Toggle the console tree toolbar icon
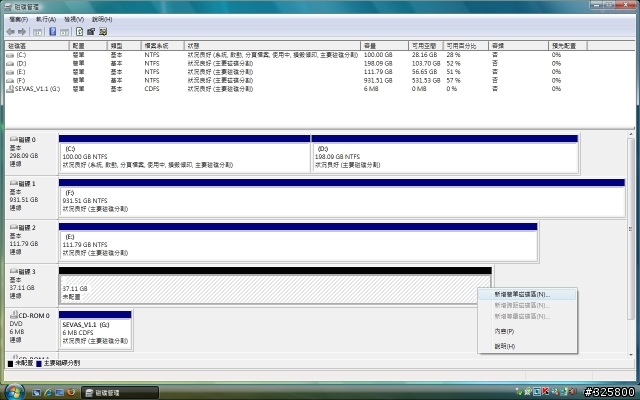The height and width of the screenshot is (400, 640). pyautogui.click(x=38, y=32)
